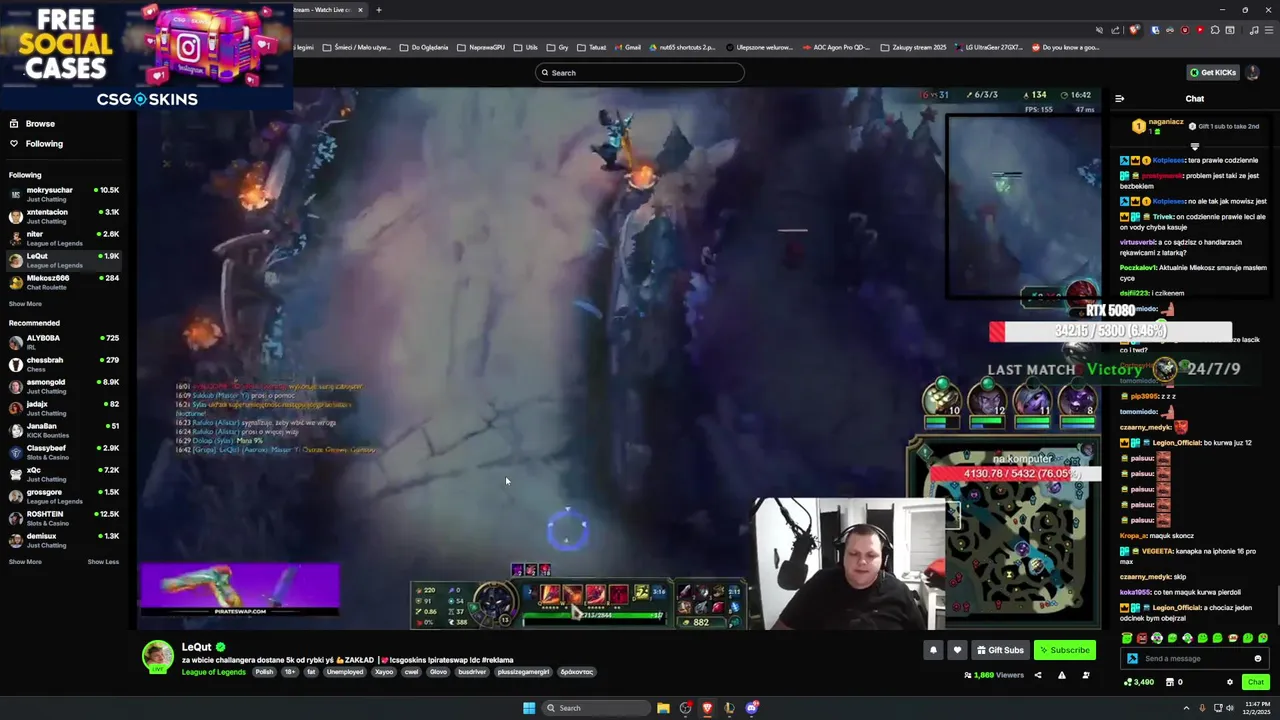Click the first green emote in quick row
Image resolution: width=1280 pixels, height=720 pixels.
(1127, 638)
